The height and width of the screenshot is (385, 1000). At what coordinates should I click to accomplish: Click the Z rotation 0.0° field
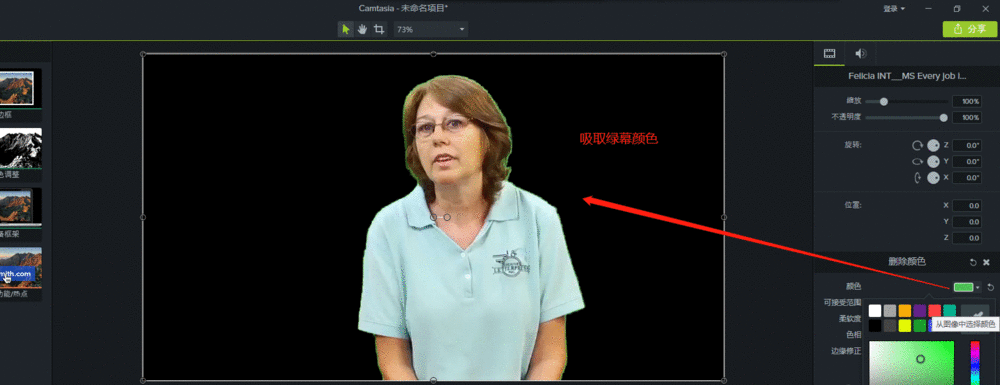coord(966,145)
